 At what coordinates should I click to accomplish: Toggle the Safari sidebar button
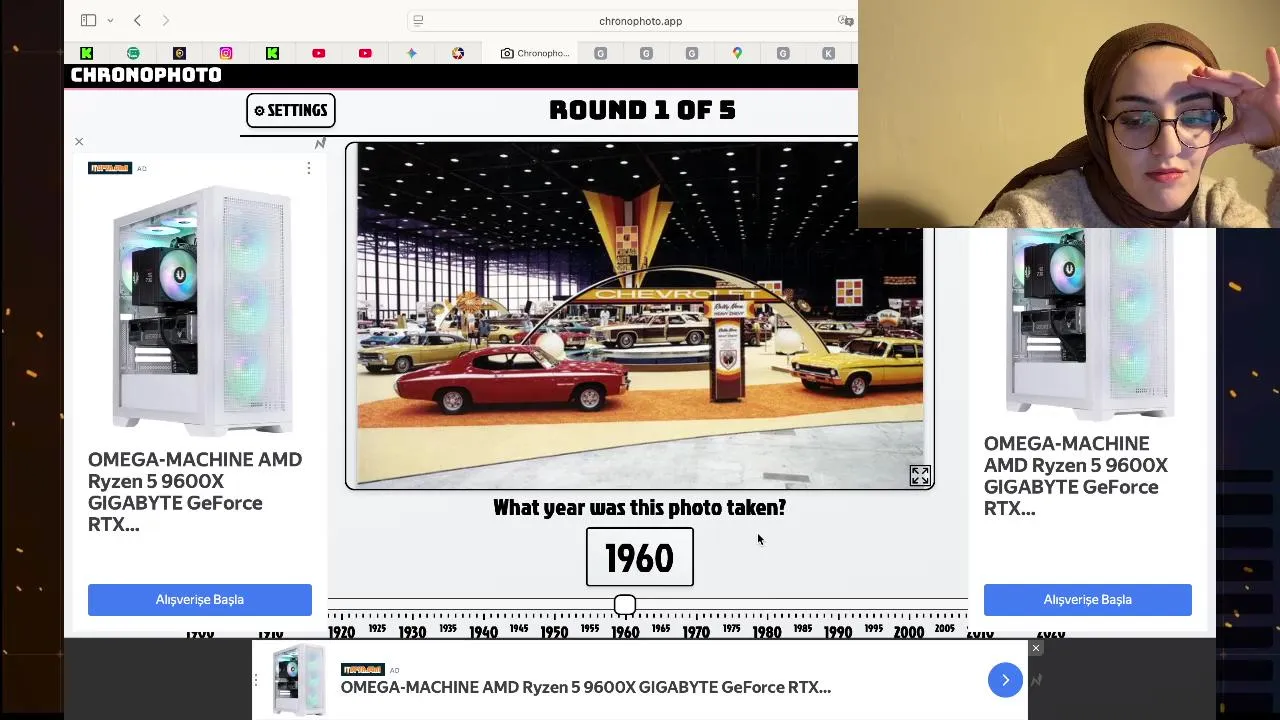point(88,20)
